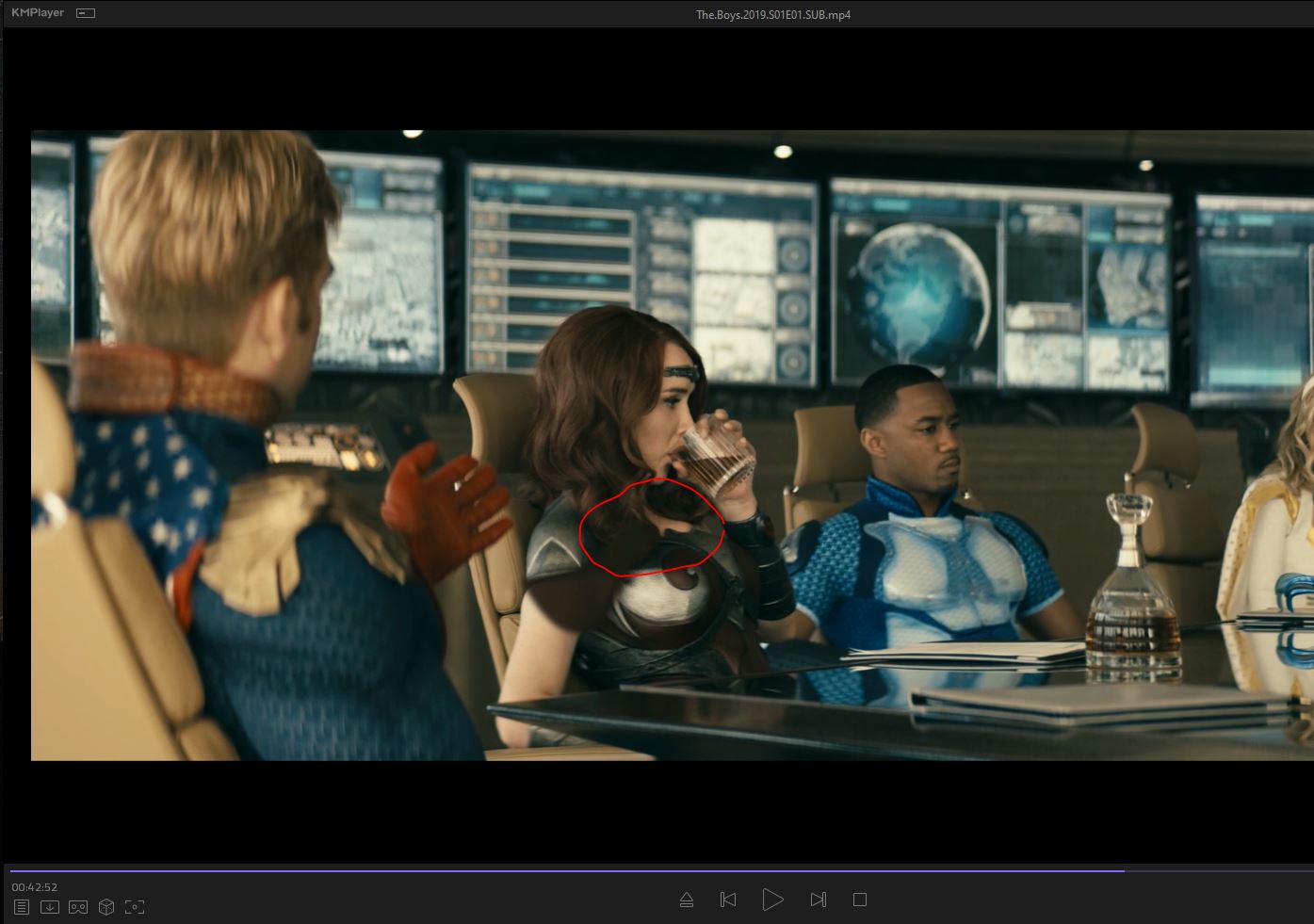Click the playhead at the purple bar's end

coord(1124,871)
